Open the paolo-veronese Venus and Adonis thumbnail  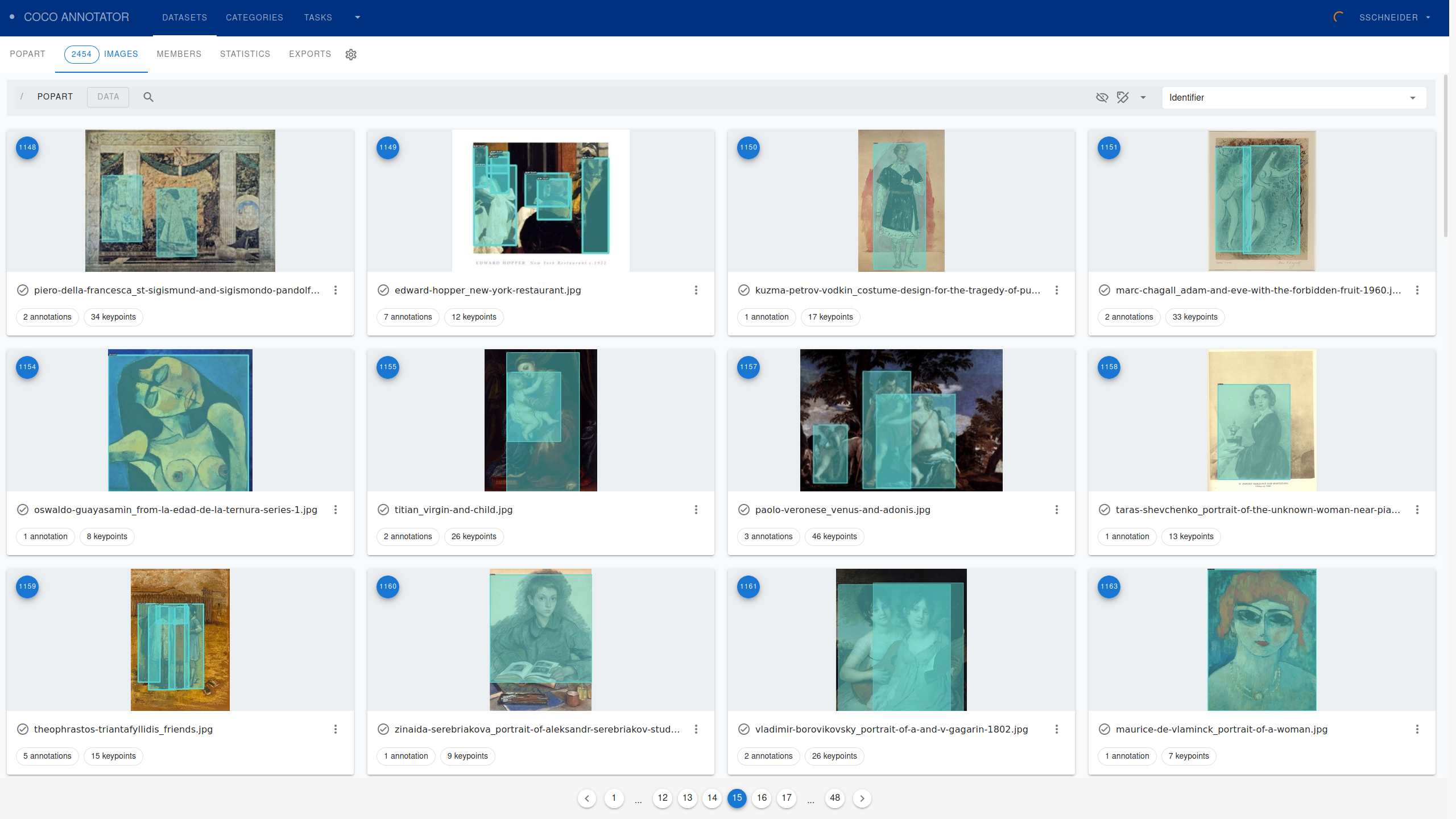pos(901,420)
